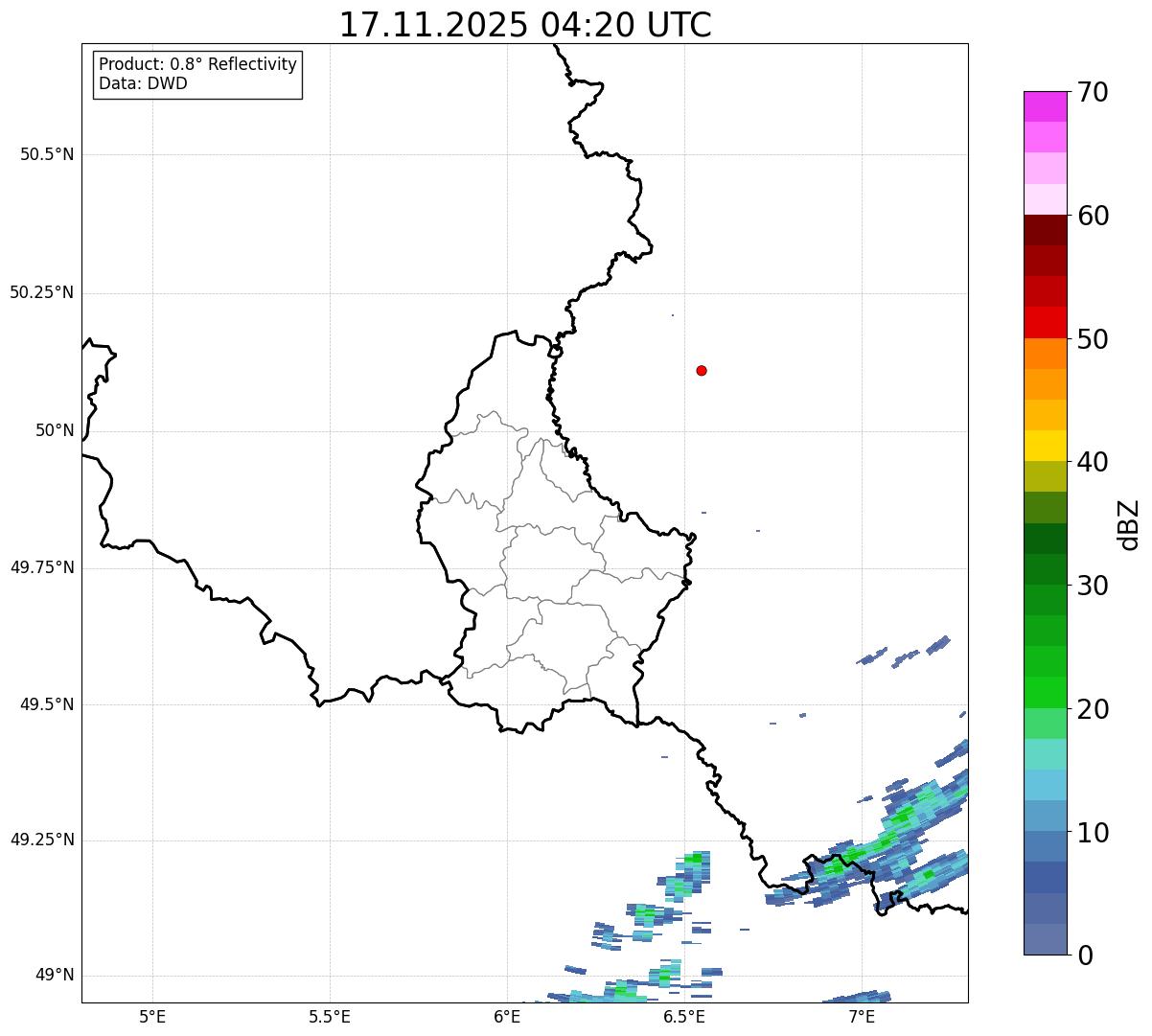Click the Product: 0.8° Reflectivity label
This screenshot has height=1036, width=1152.
coord(198,64)
